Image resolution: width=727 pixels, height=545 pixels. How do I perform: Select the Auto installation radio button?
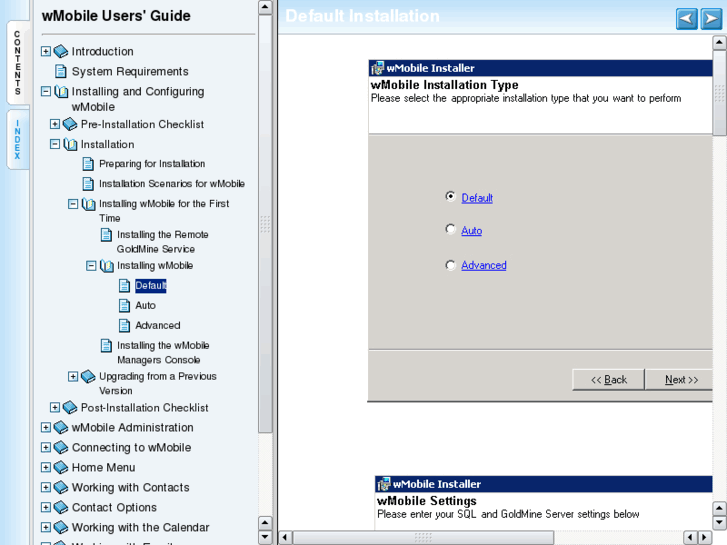click(x=450, y=229)
